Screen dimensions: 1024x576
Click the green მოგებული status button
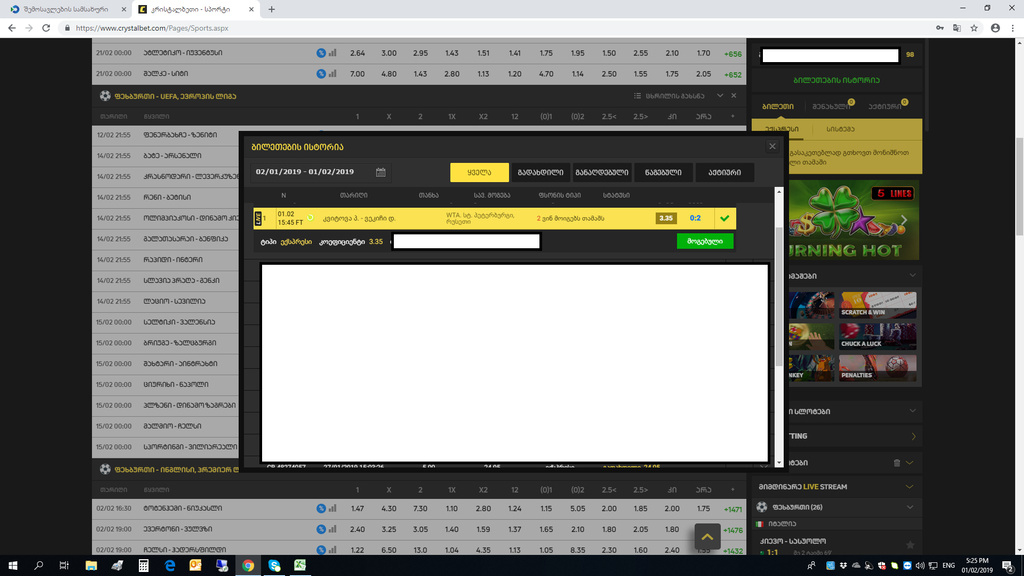click(x=705, y=241)
